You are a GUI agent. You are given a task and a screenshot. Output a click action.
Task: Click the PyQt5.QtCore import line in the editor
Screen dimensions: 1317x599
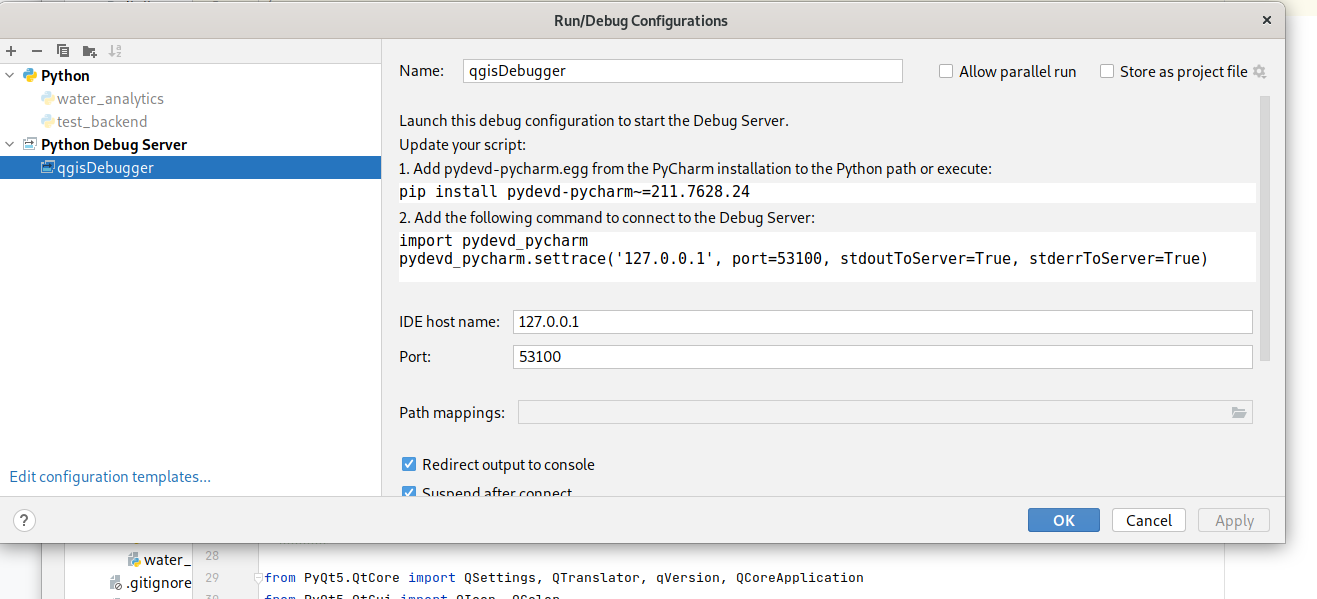coord(564,578)
